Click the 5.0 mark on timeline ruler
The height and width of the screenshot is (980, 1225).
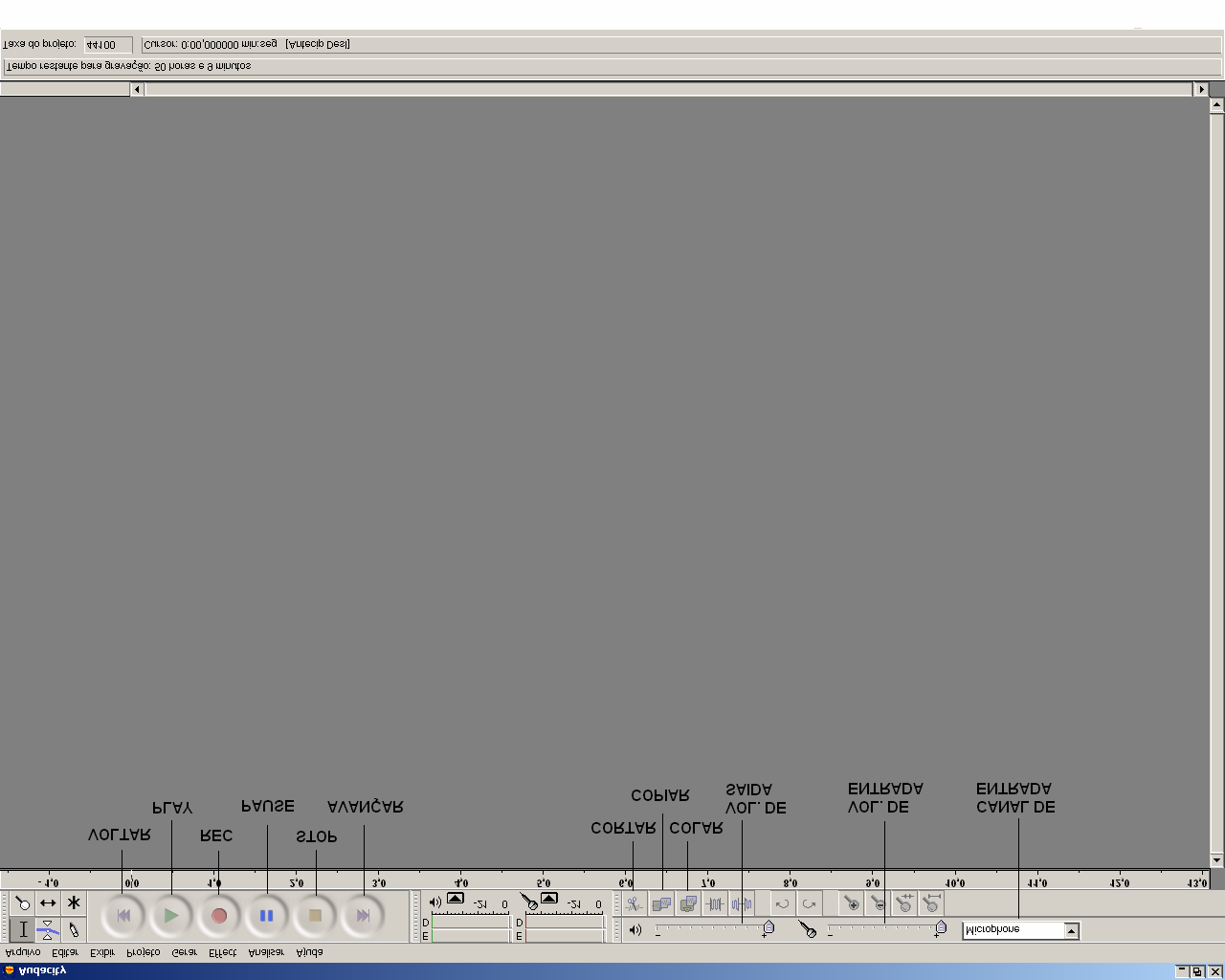tap(544, 883)
